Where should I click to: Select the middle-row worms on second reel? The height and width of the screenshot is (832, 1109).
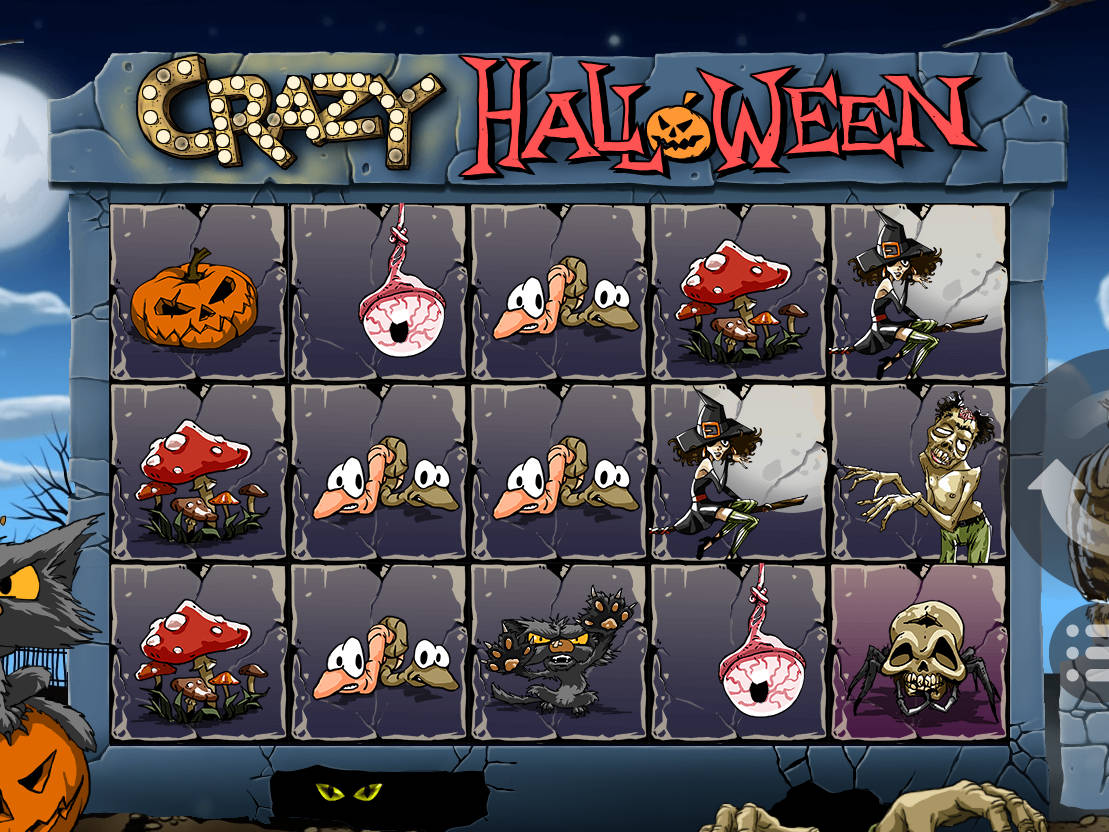(385, 478)
